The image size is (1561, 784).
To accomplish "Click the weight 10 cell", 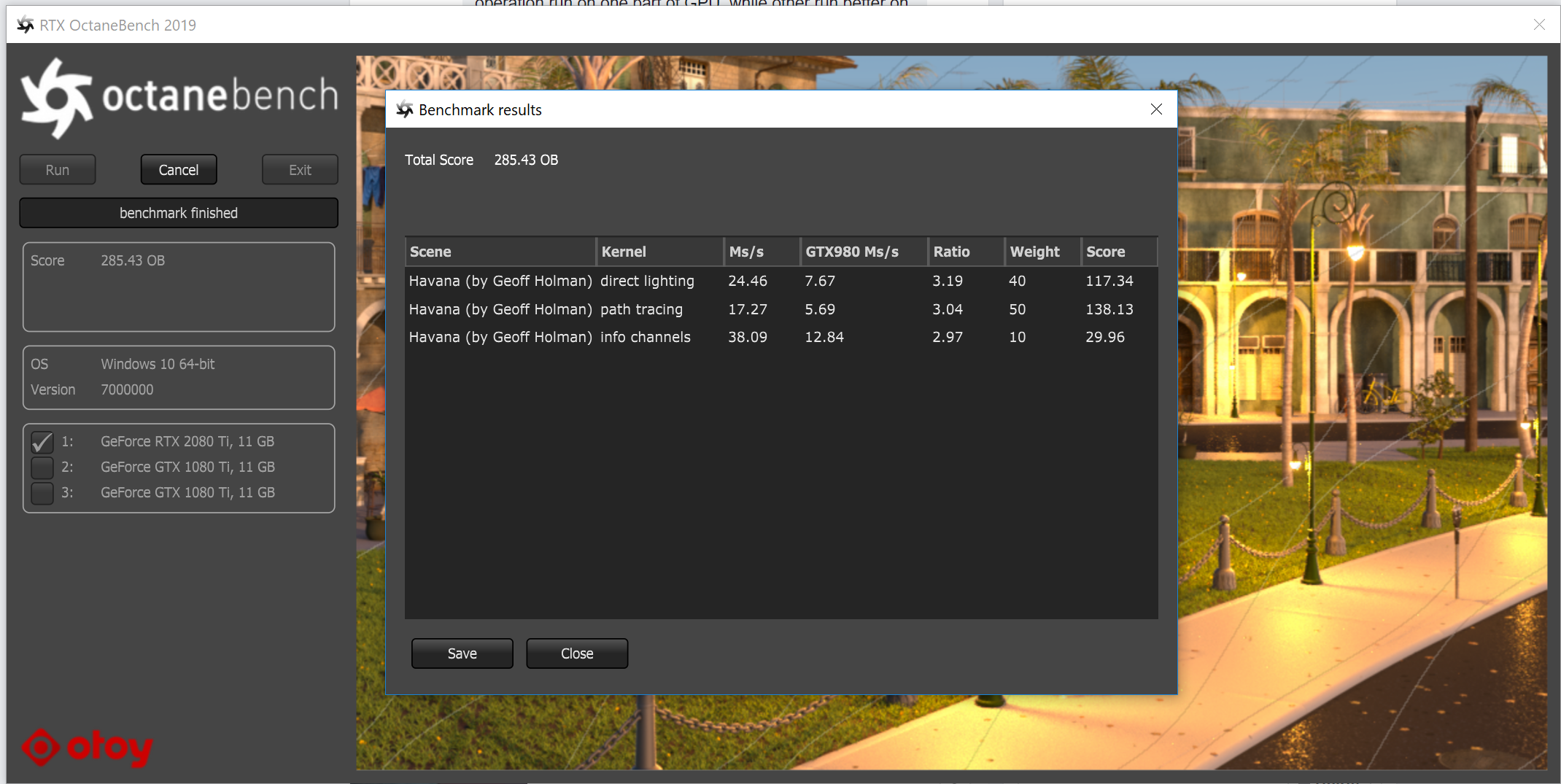I will click(1018, 337).
